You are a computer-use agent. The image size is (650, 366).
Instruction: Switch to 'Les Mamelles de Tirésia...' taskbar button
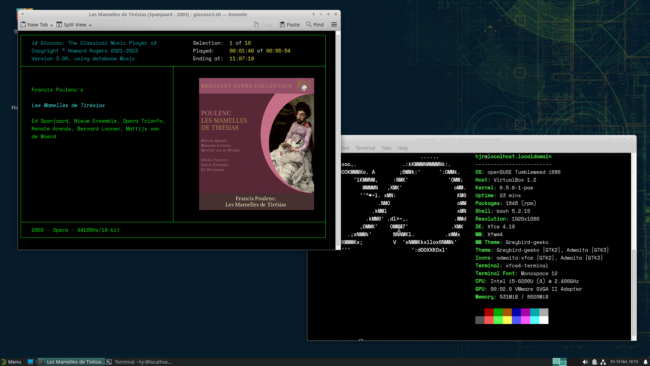pyautogui.click(x=71, y=362)
